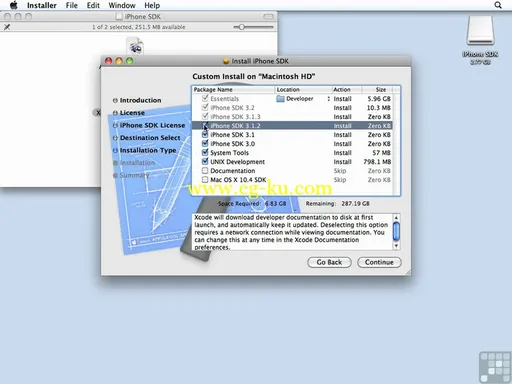Click the description scroll up arrow
Image resolution: width=512 pixels, height=384 pixels.
click(396, 218)
